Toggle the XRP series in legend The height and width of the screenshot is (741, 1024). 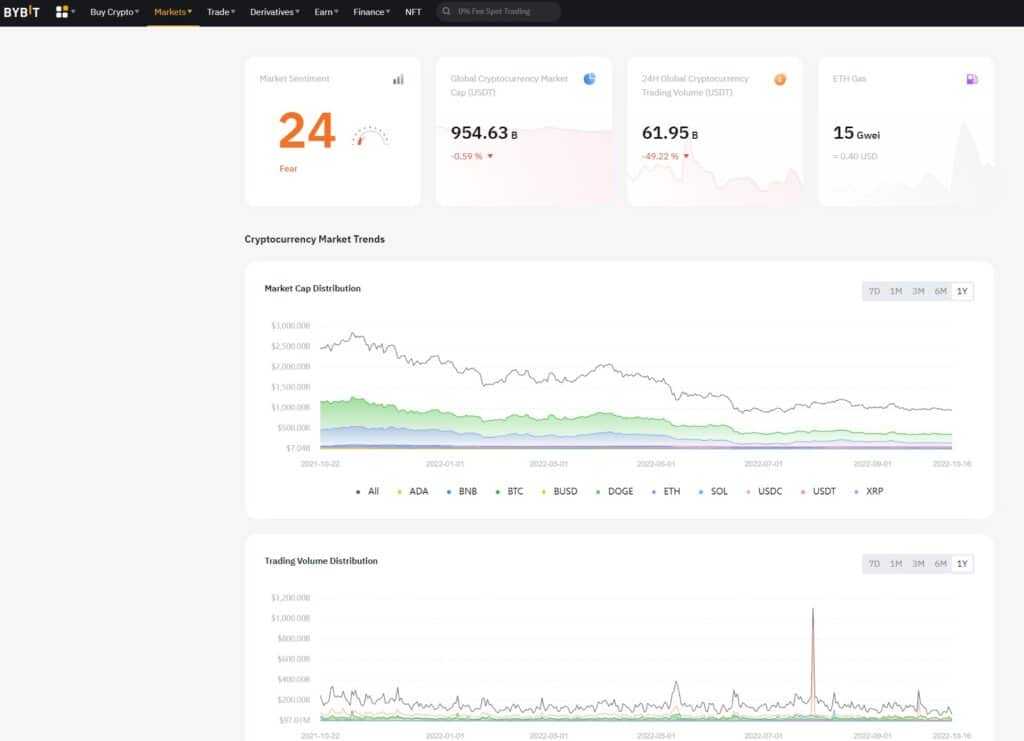coord(869,491)
